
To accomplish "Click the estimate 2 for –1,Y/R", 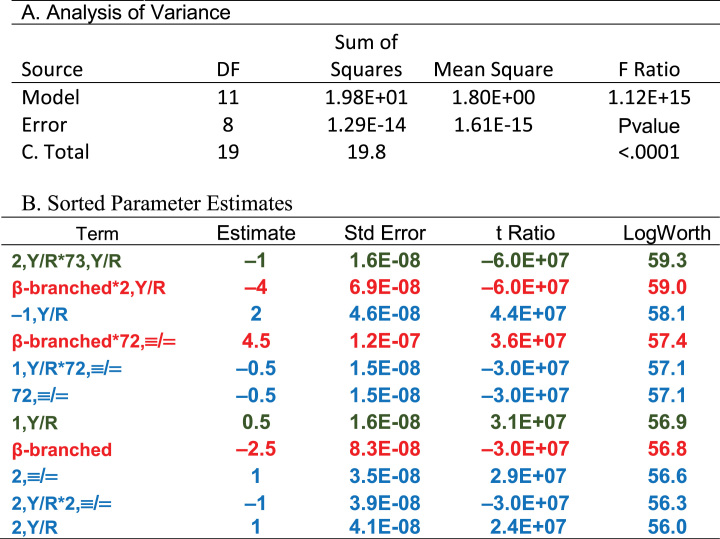I will click(x=256, y=314).
